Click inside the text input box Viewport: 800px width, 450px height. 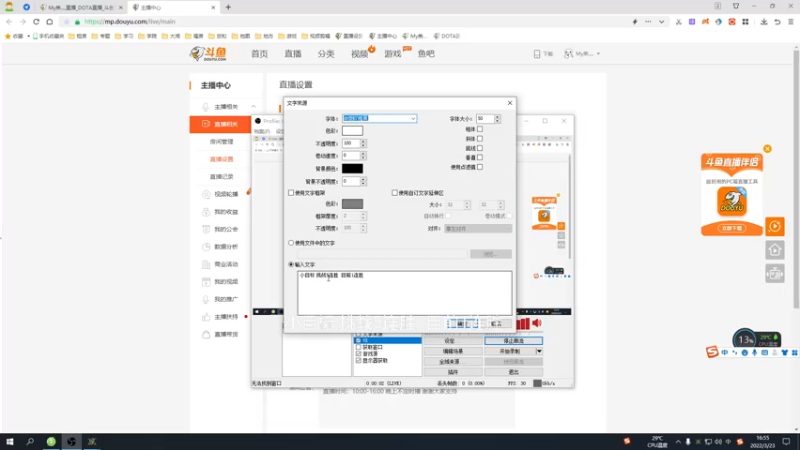405,293
